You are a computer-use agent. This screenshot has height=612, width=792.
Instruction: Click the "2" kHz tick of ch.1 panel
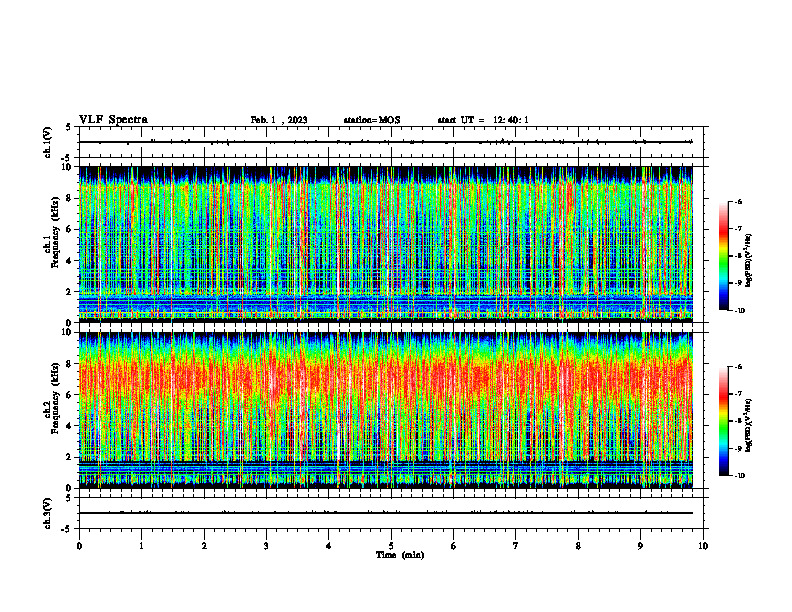(70, 292)
